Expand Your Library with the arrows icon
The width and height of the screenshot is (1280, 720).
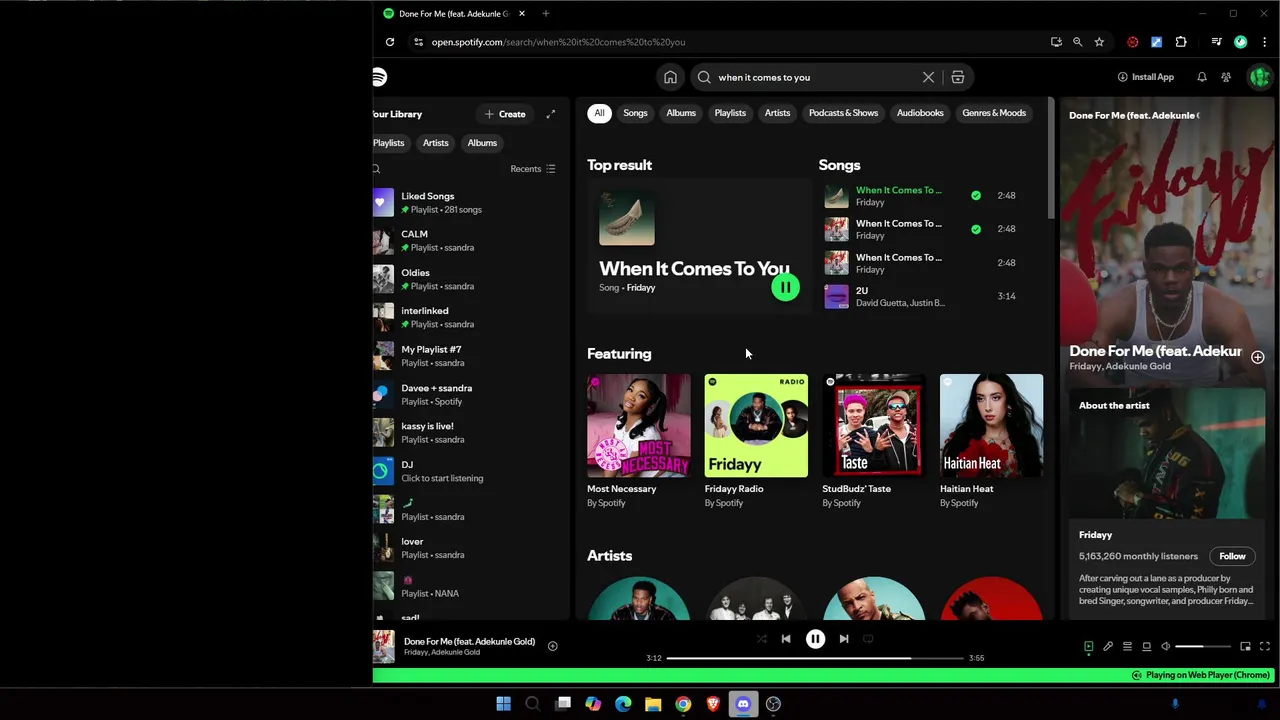550,114
